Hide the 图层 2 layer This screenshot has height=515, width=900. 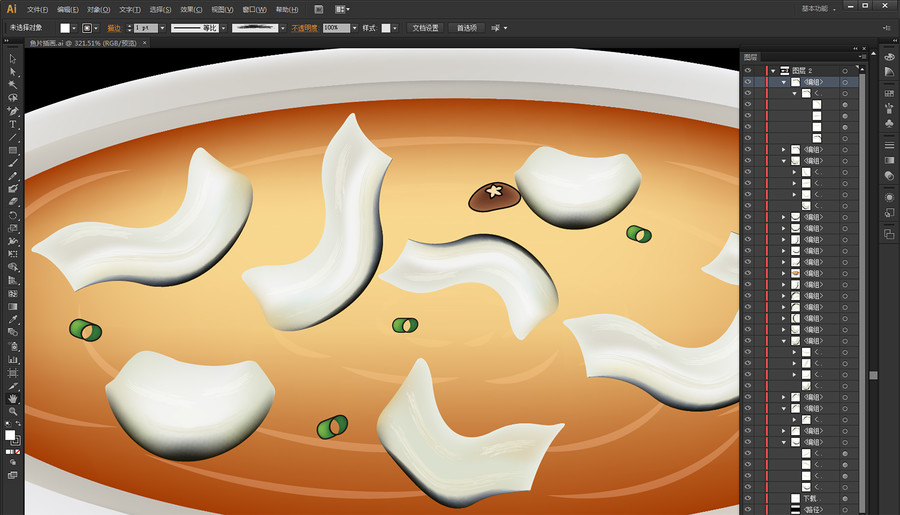point(747,71)
